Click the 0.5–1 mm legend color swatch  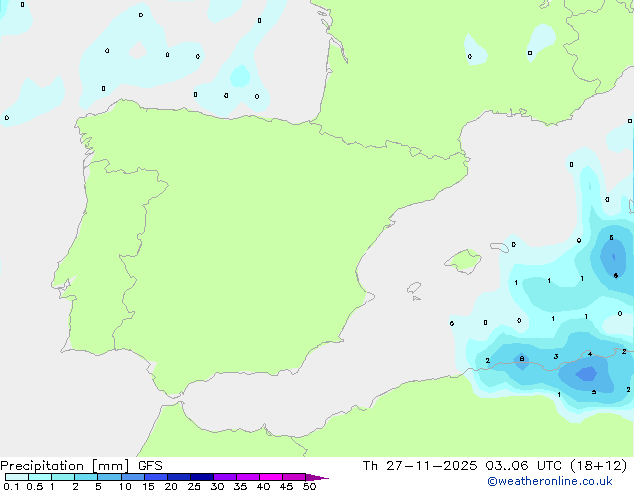pos(40,477)
